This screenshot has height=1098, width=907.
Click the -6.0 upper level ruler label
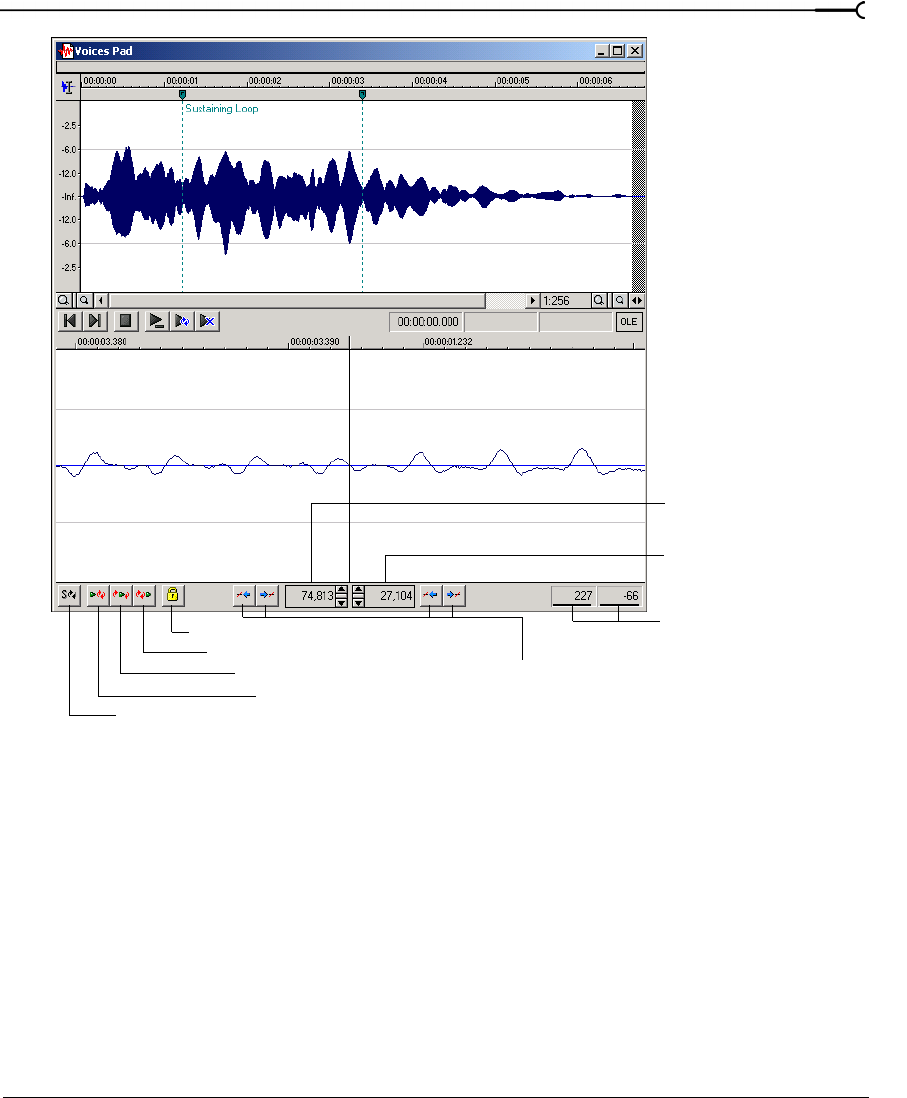(x=69, y=149)
